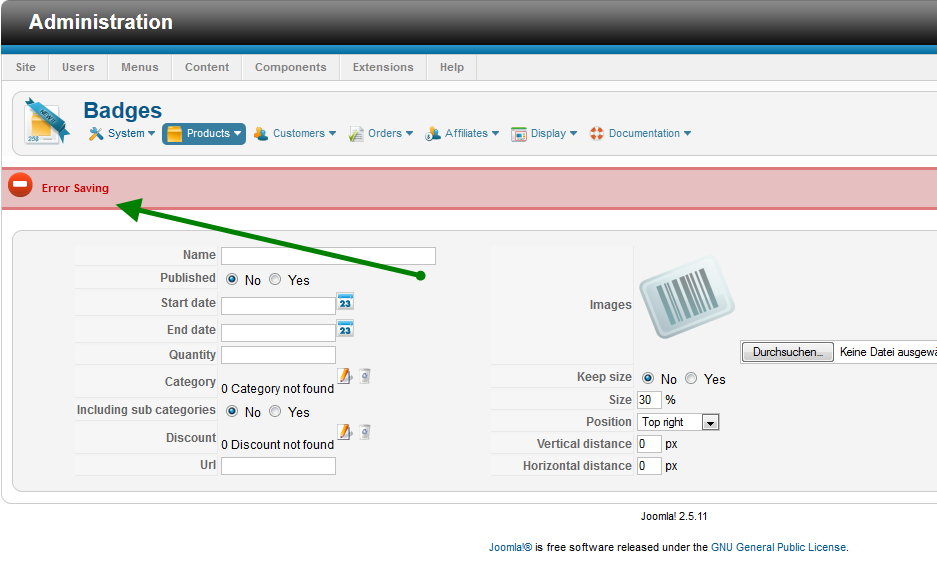Click the Category trash icon
The image size is (937, 571).
click(x=365, y=376)
